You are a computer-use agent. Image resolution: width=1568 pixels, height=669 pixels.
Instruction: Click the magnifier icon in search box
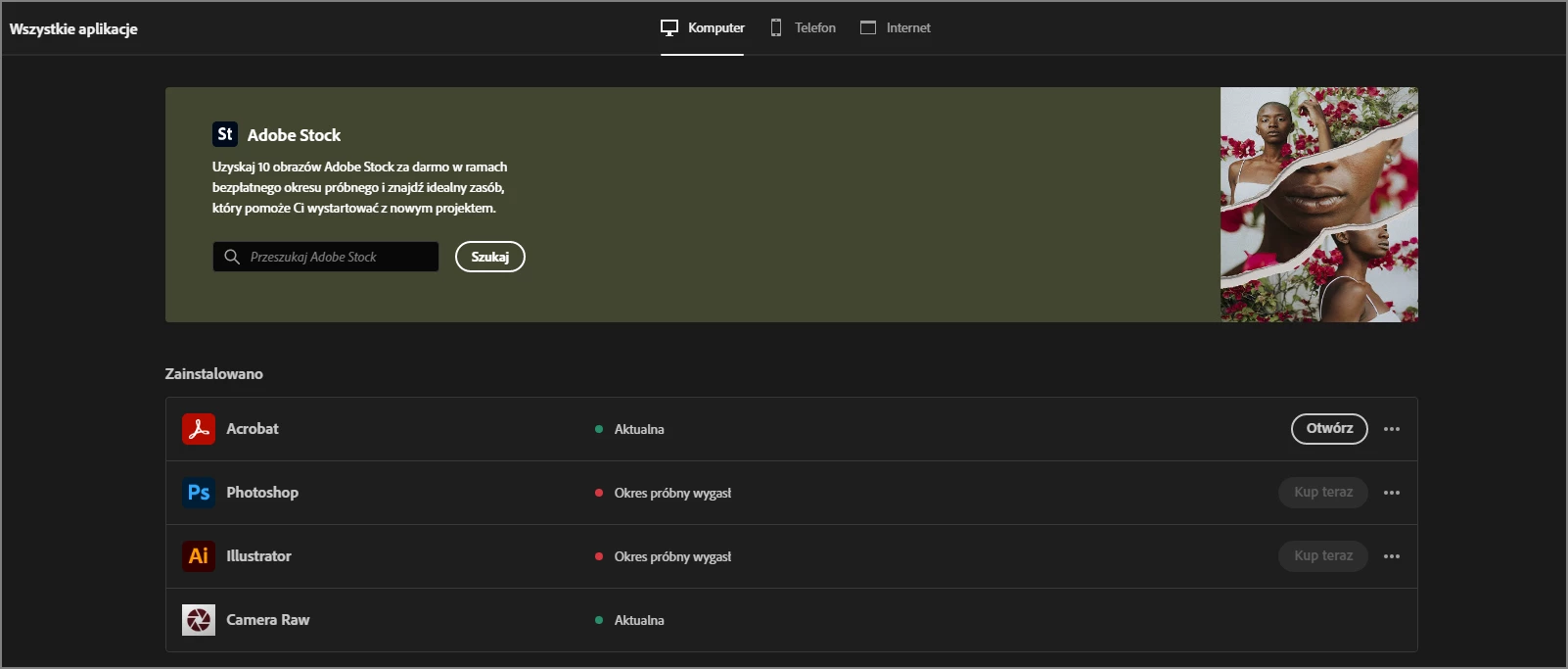(232, 257)
